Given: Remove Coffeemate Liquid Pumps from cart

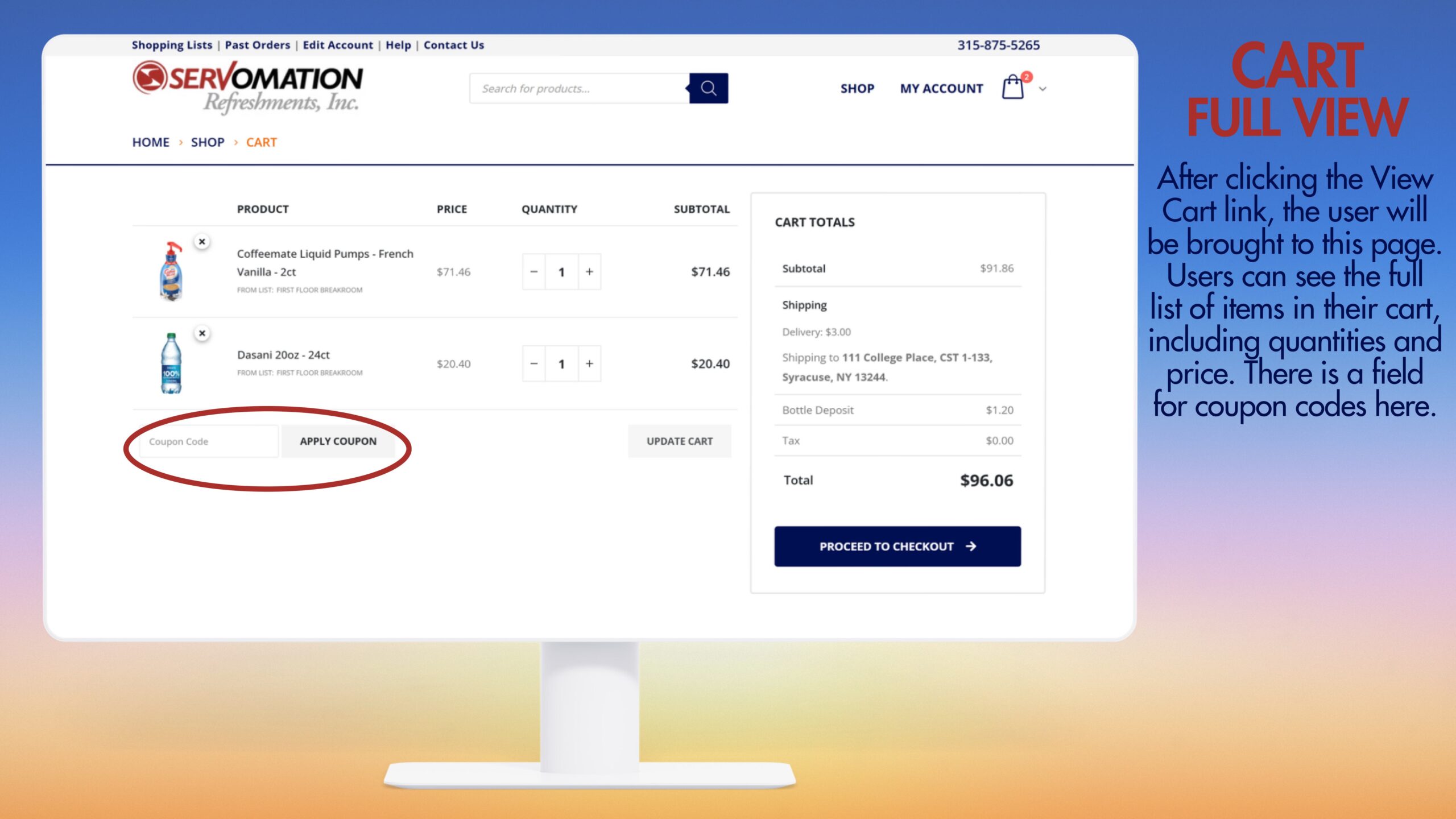Looking at the screenshot, I should tap(202, 242).
